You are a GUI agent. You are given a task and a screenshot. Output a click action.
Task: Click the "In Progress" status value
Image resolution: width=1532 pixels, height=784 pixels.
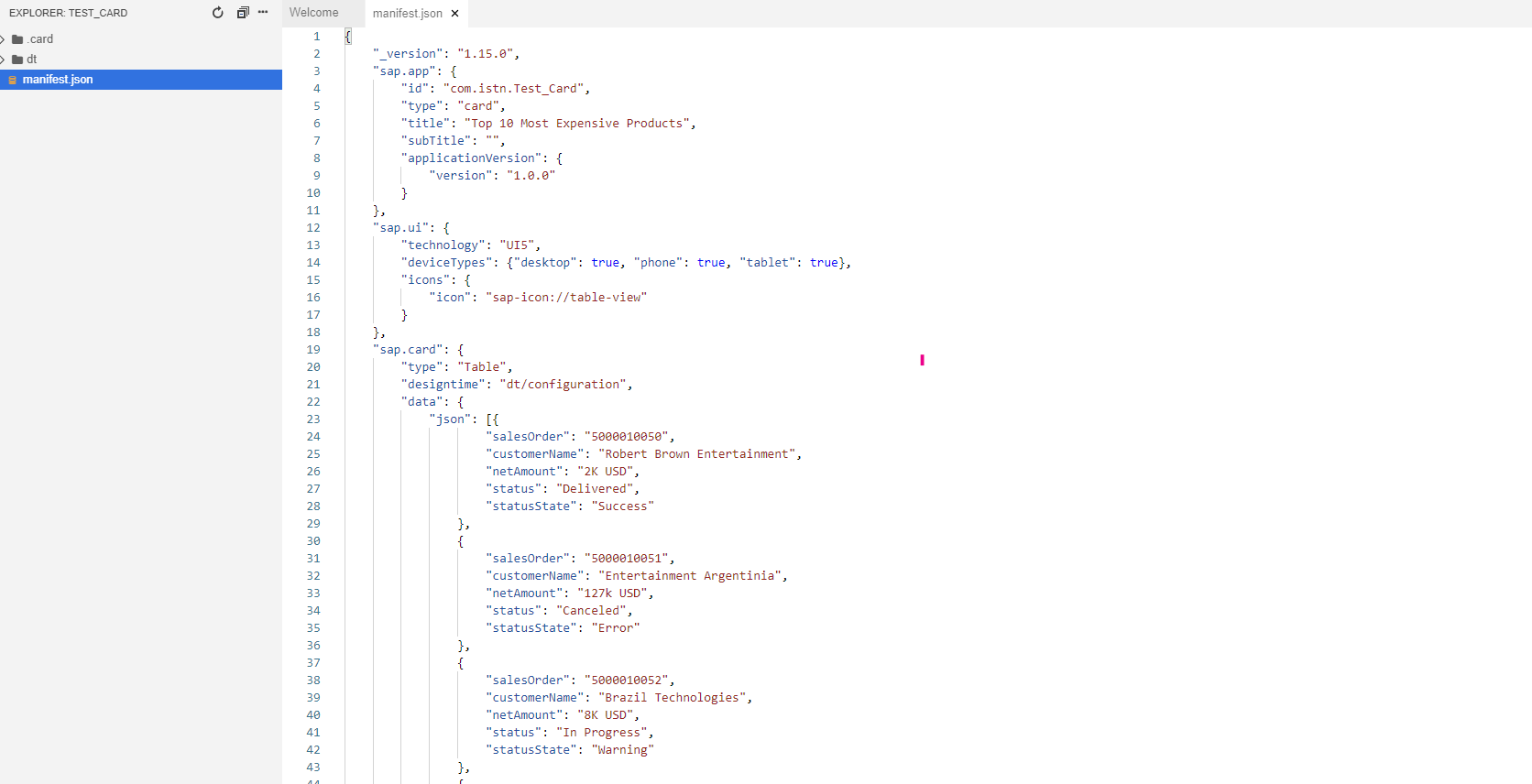pos(602,733)
